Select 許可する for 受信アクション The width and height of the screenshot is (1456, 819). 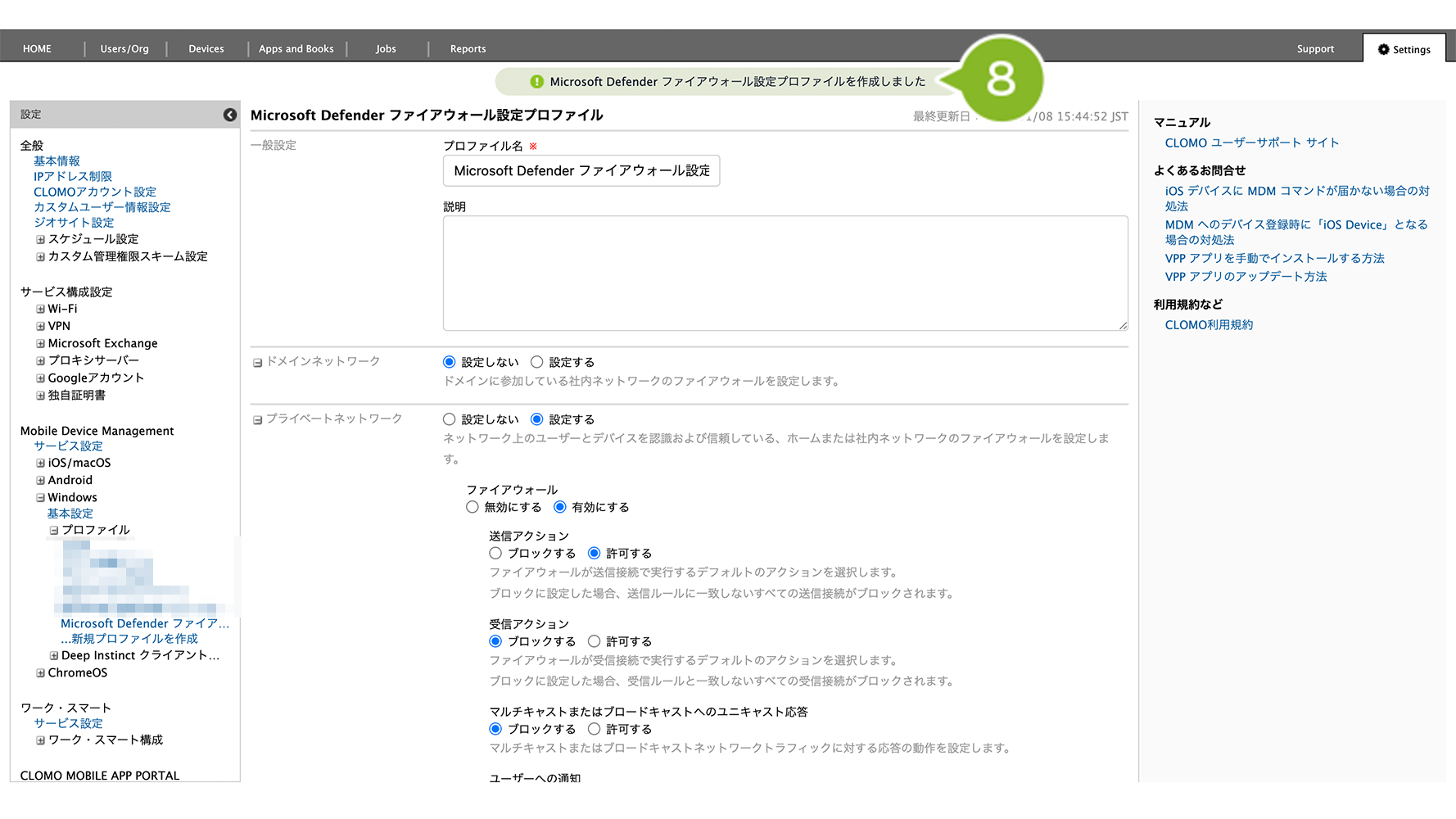(595, 641)
